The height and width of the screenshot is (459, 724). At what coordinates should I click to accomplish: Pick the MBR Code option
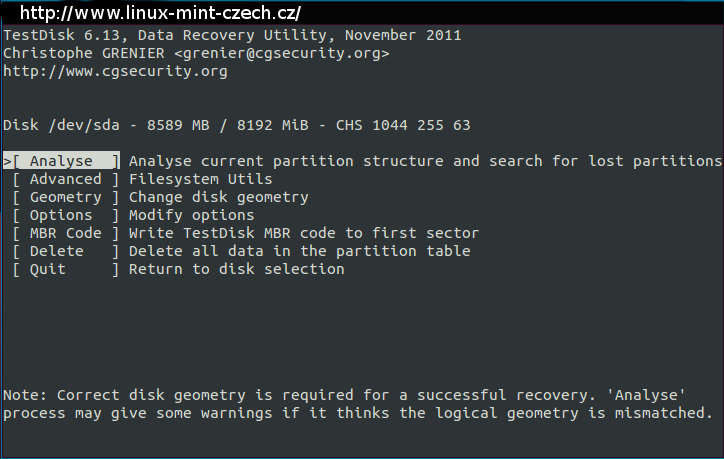point(66,233)
